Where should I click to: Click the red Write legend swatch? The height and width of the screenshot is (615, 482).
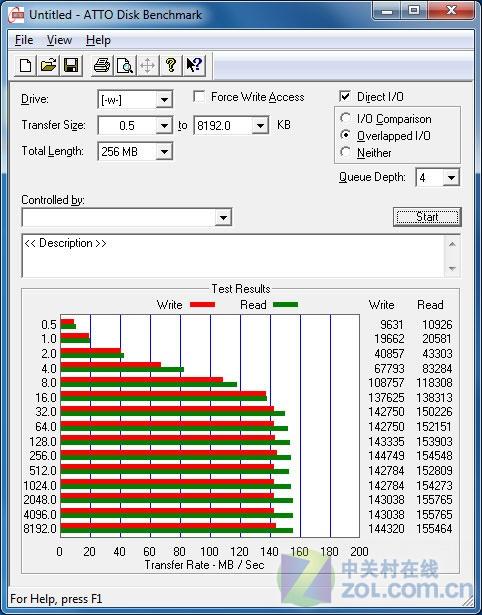tap(202, 305)
